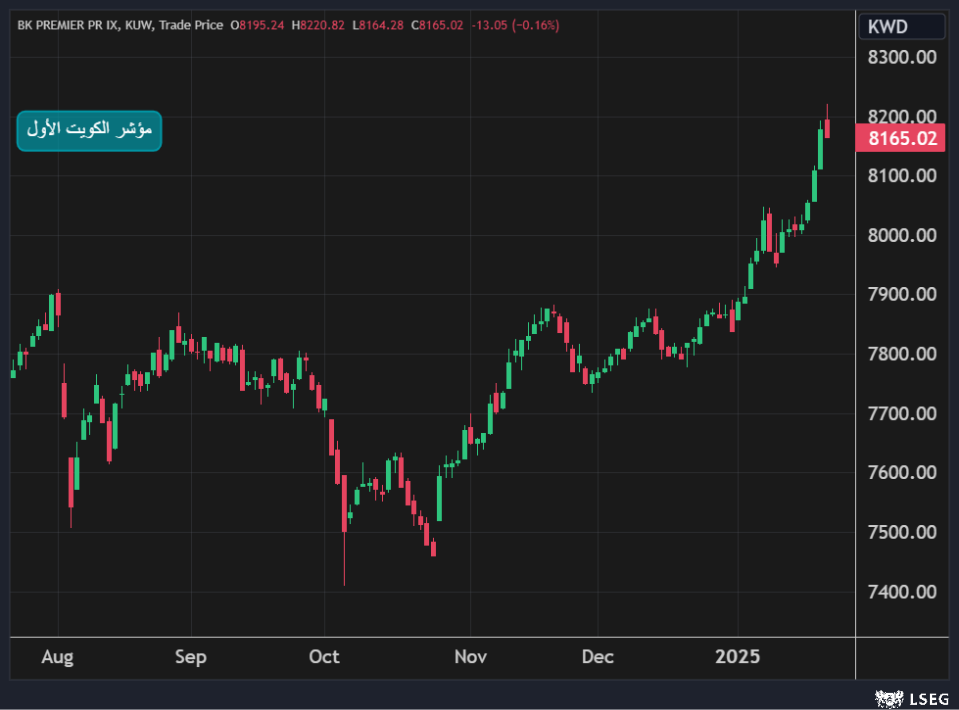Click the 2025 year marker on time axis

pyautogui.click(x=738, y=657)
